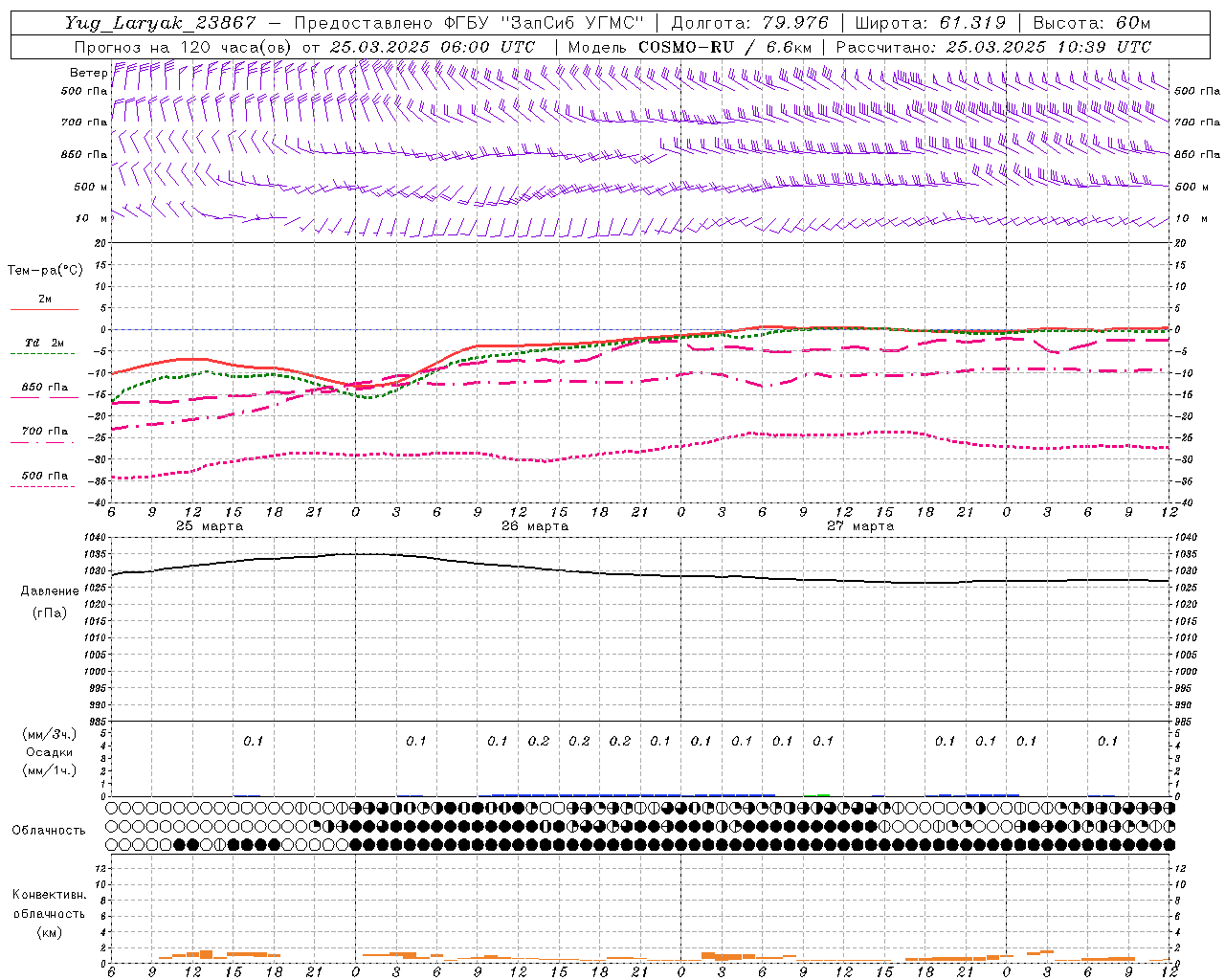
Task: Select the Td 2м dew point legend entry
Action: (45, 343)
